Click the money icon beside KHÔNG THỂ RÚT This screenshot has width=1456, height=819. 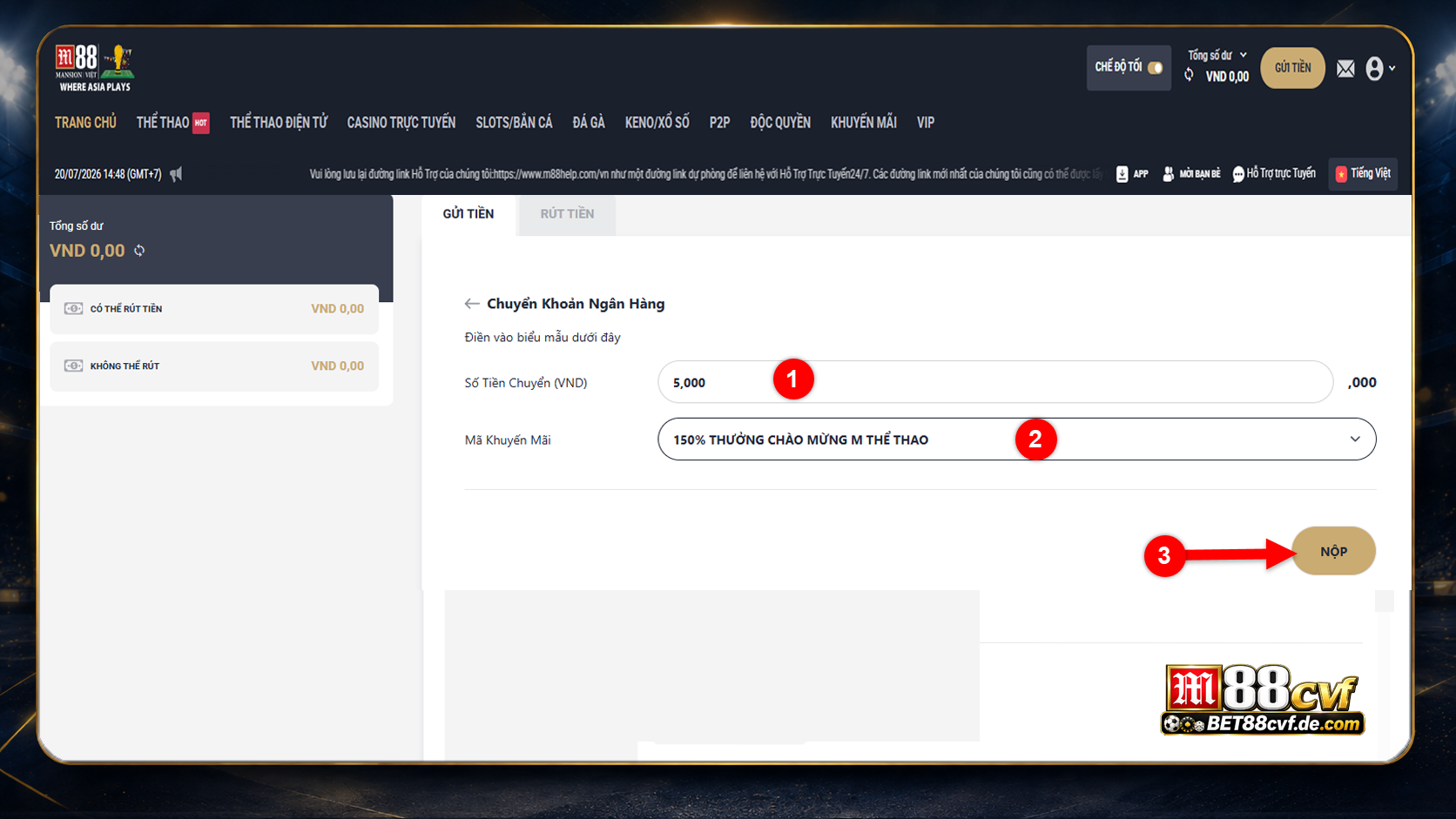[x=74, y=366]
